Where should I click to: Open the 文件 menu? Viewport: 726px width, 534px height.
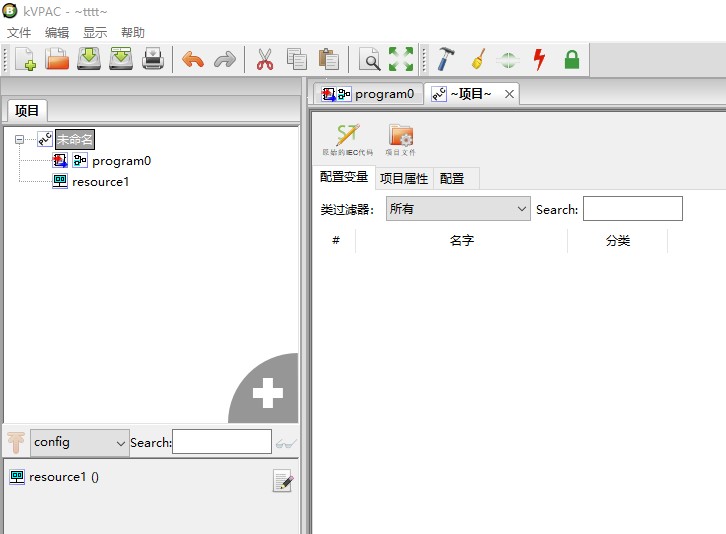click(x=19, y=32)
